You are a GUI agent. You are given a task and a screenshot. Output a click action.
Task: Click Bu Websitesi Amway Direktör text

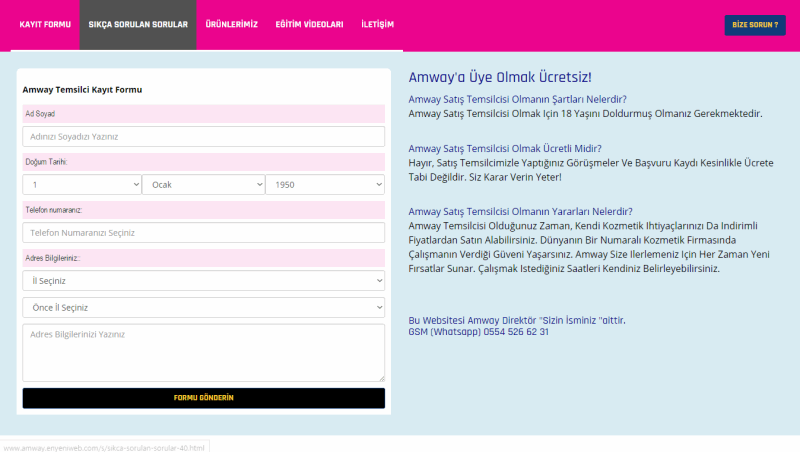[517, 320]
